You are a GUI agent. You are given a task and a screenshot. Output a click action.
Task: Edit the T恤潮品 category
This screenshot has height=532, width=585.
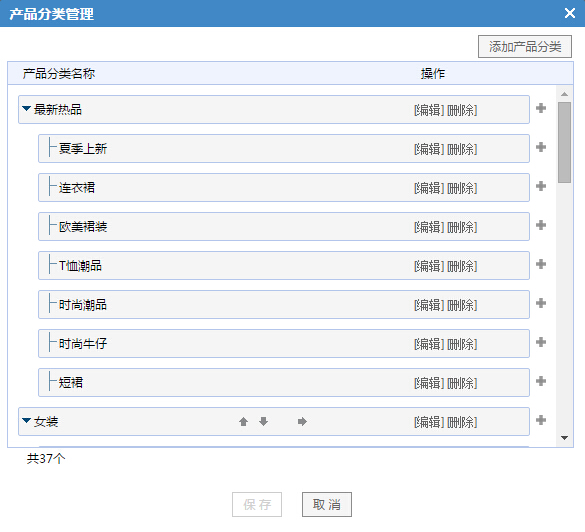[x=429, y=266]
